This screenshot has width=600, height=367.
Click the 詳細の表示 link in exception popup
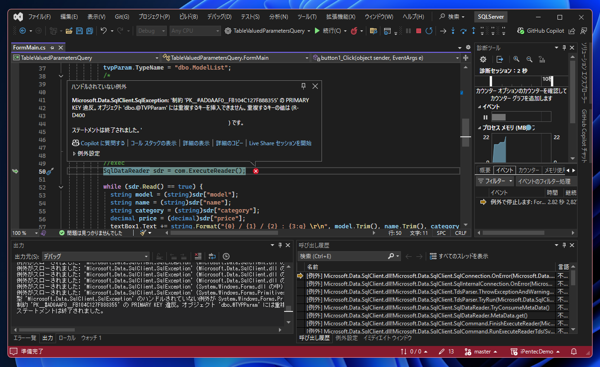196,143
